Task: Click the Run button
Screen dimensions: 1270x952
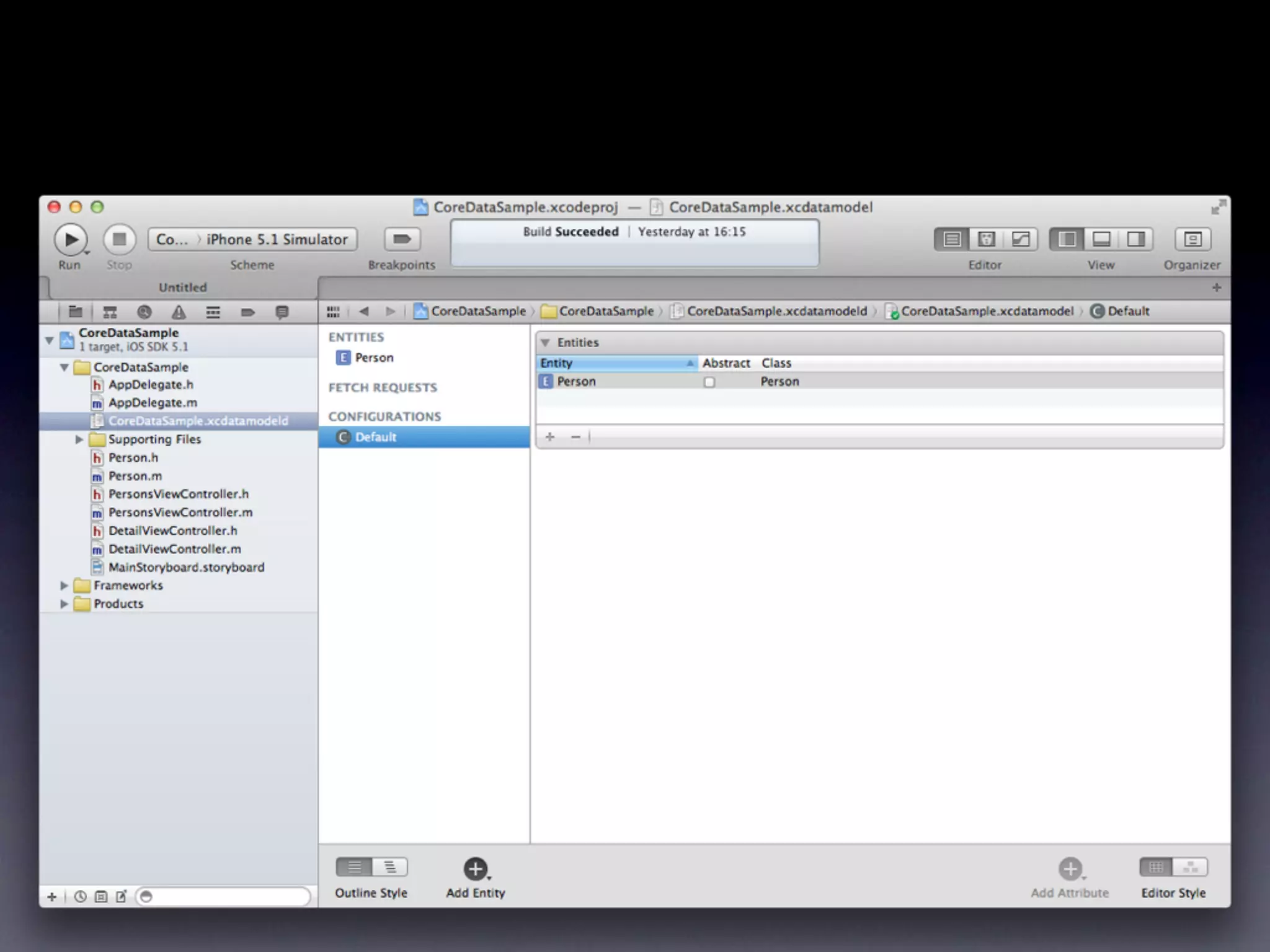Action: click(x=70, y=239)
